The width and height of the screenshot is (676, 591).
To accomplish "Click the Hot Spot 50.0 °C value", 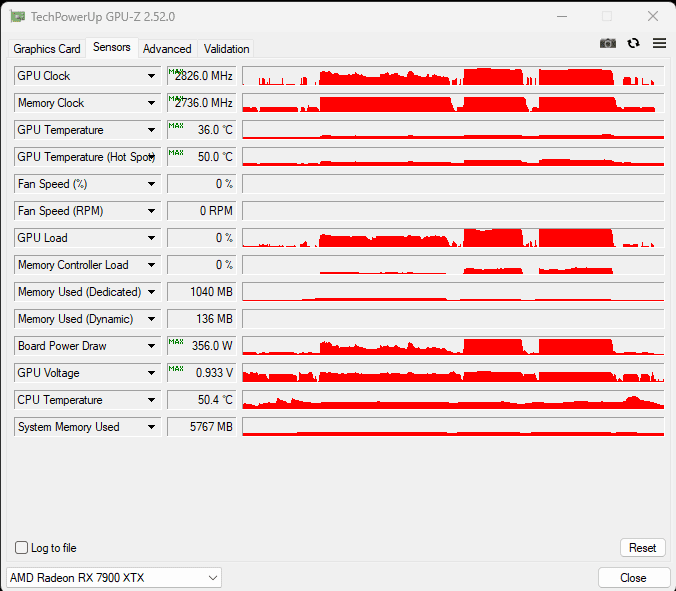I will coord(202,157).
